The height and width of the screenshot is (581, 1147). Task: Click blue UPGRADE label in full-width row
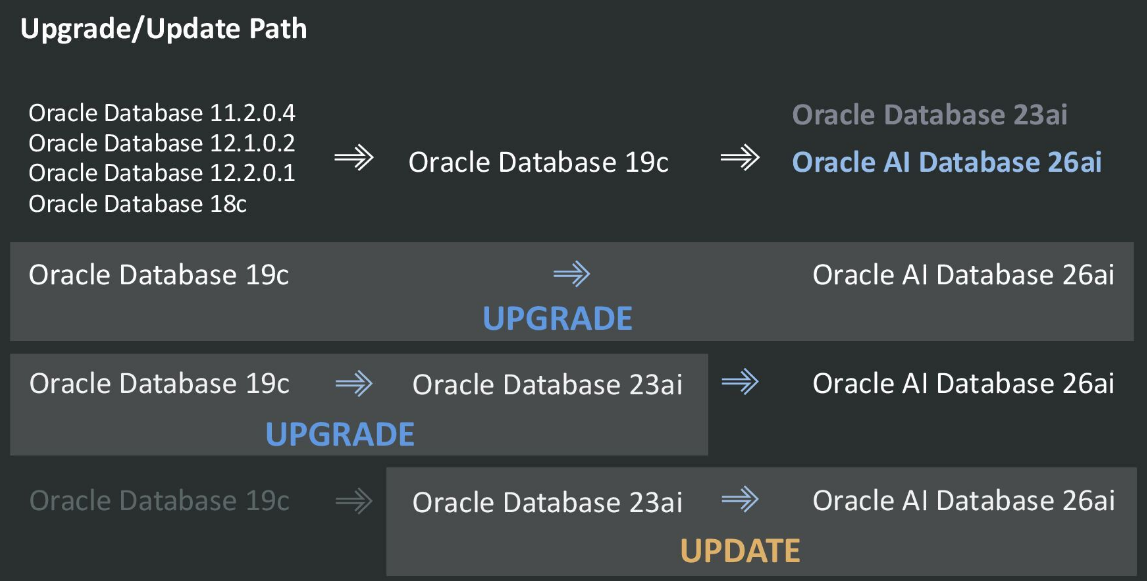[557, 319]
